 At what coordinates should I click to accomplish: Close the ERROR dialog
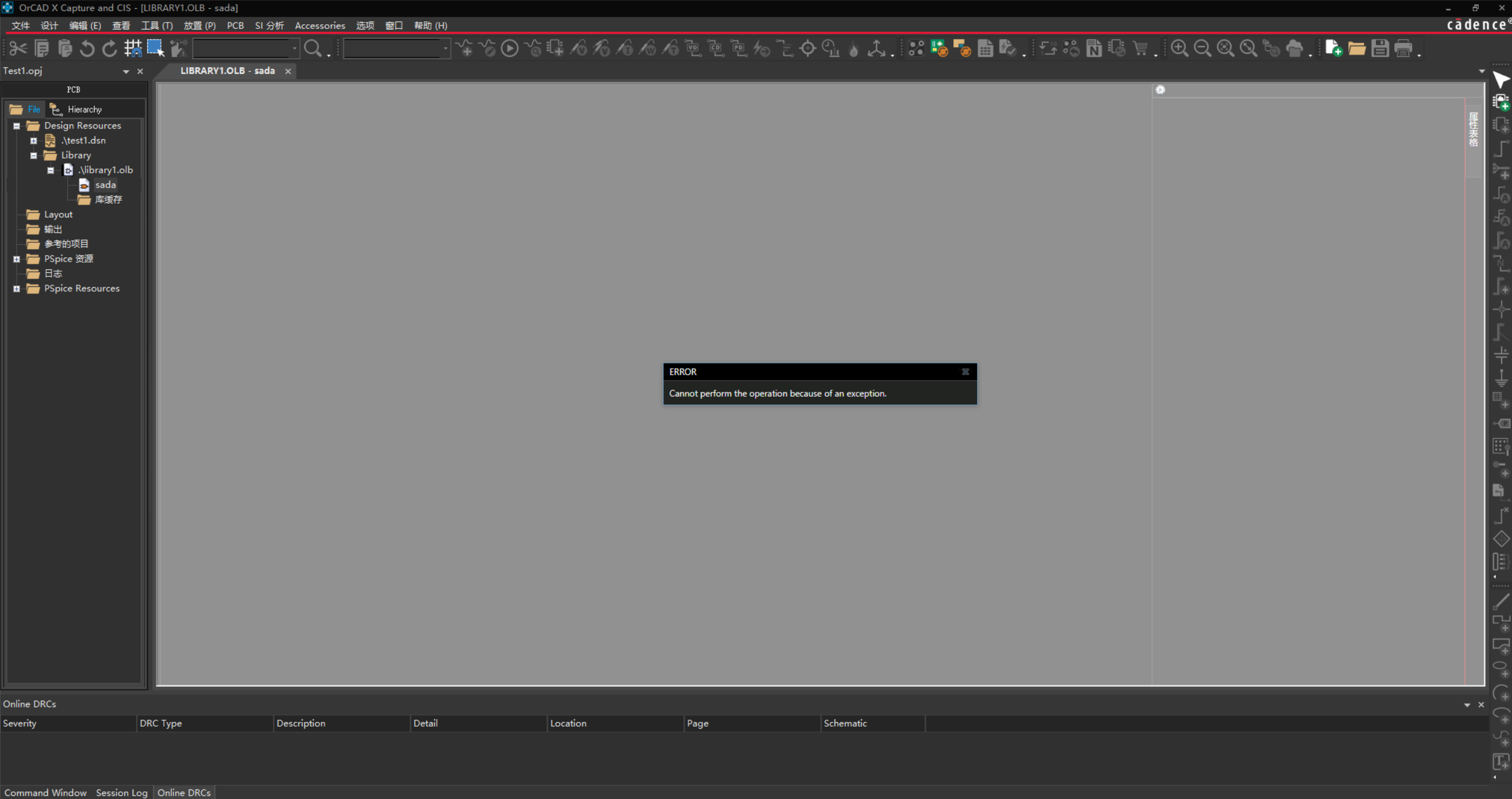pos(965,372)
